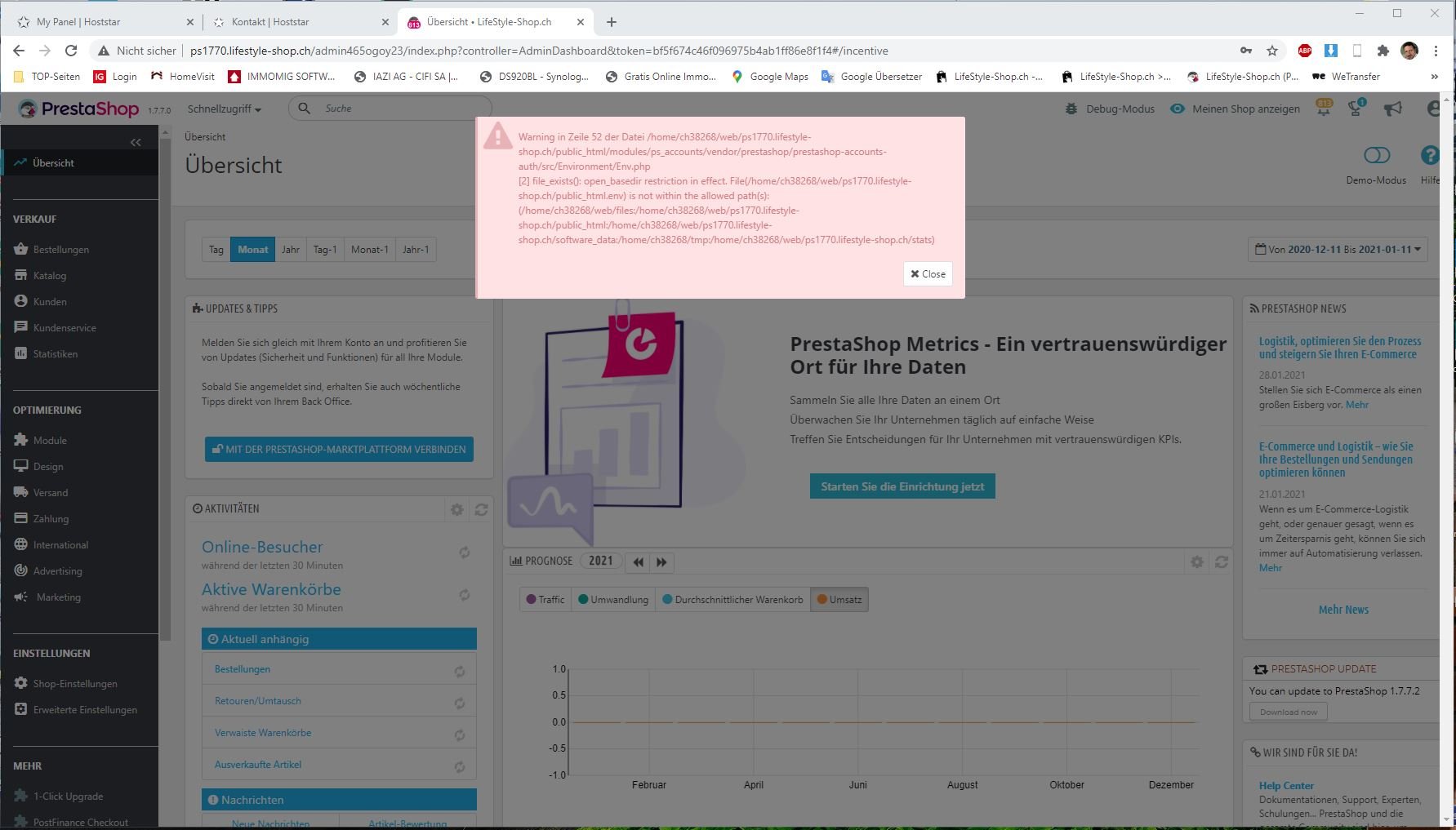Toggle Umwandlung series in the chart
1456x830 pixels.
tap(613, 600)
